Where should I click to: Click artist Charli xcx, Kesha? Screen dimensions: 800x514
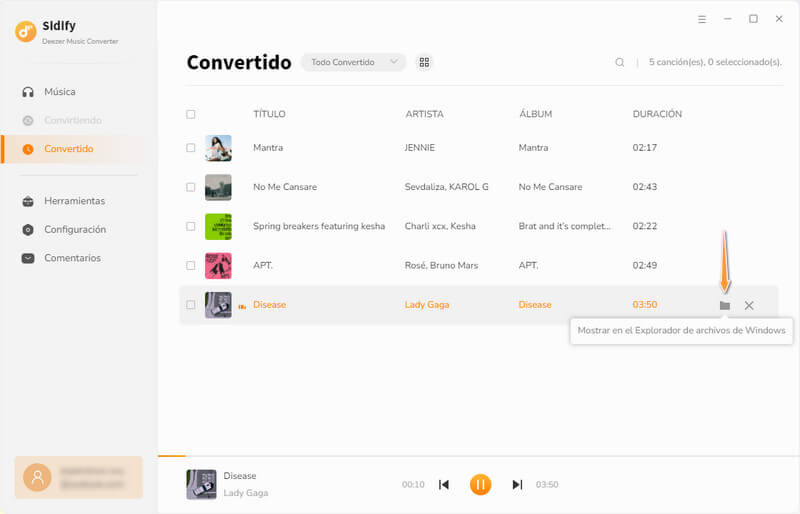click(440, 227)
